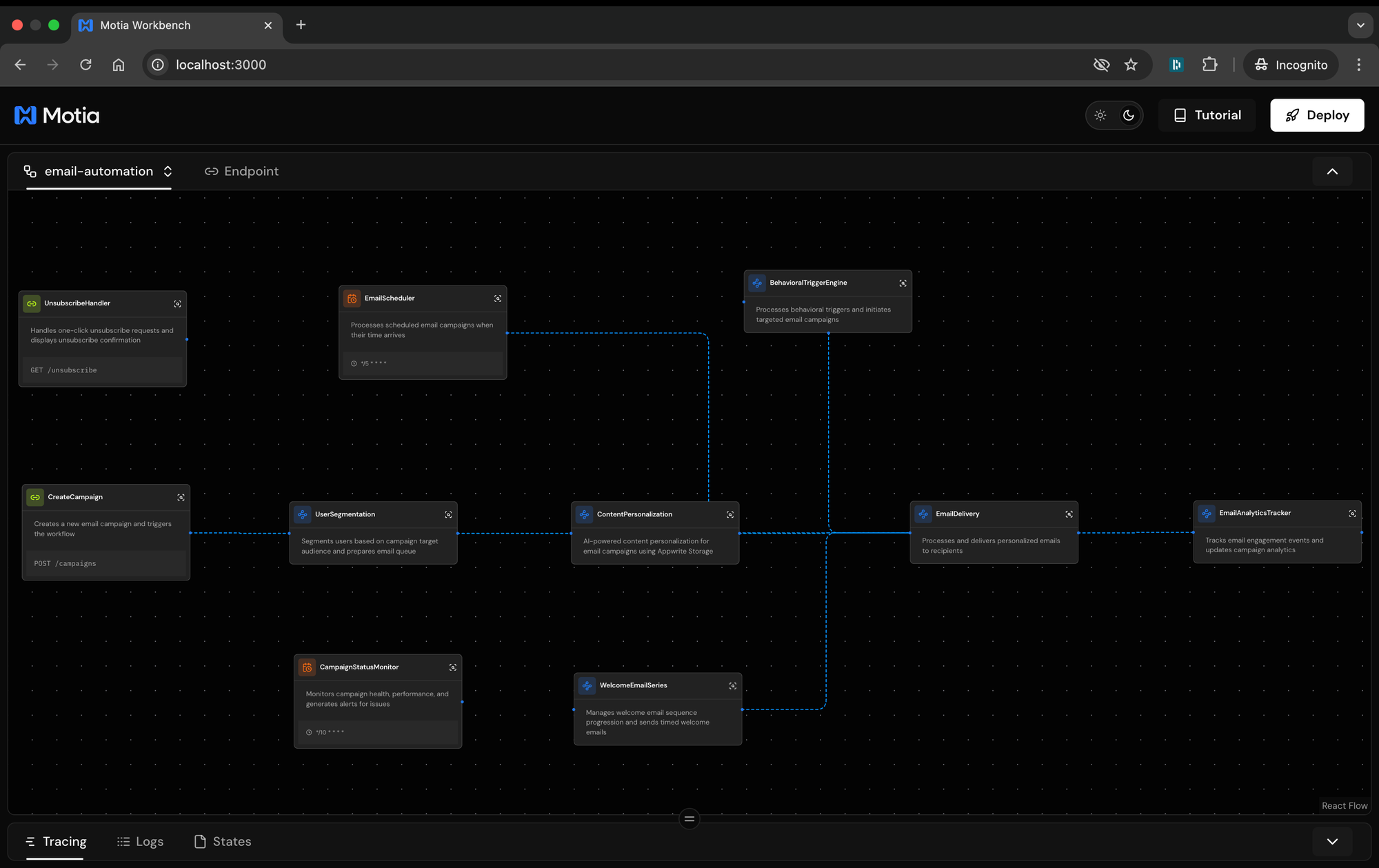
Task: Click the focus icon on EmailDelivery node
Action: (1069, 514)
